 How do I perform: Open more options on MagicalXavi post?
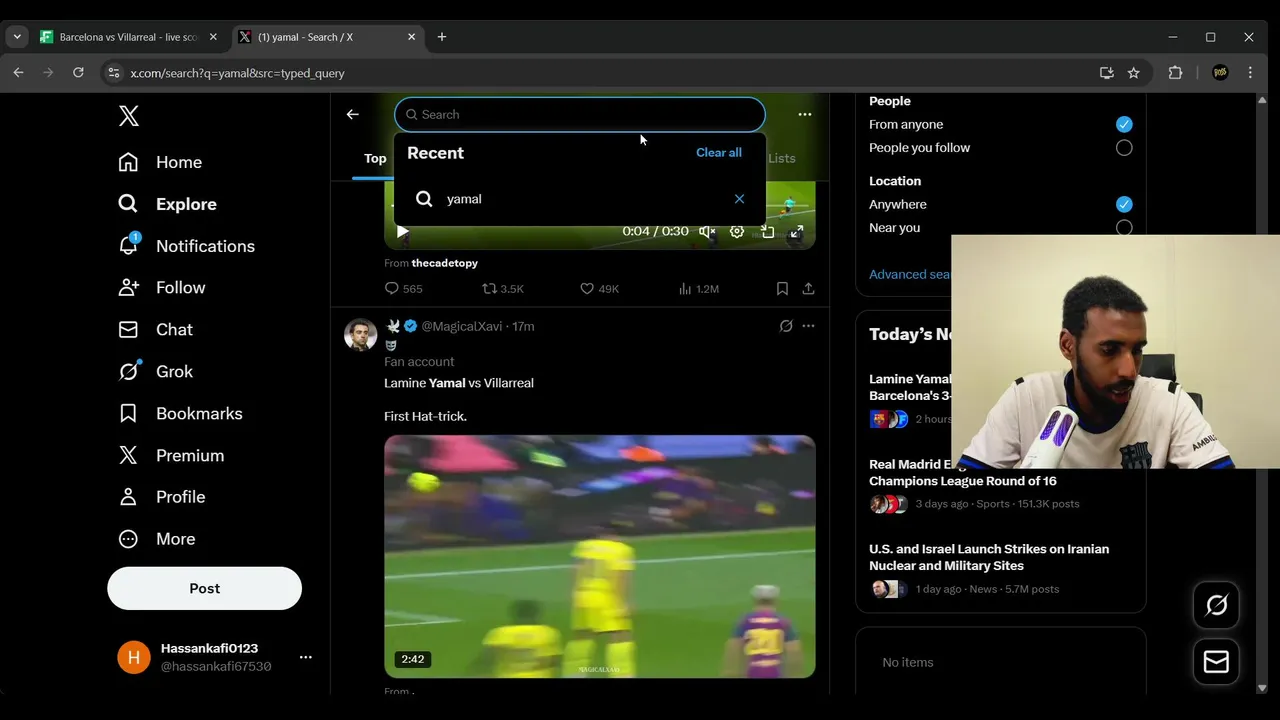click(x=808, y=326)
